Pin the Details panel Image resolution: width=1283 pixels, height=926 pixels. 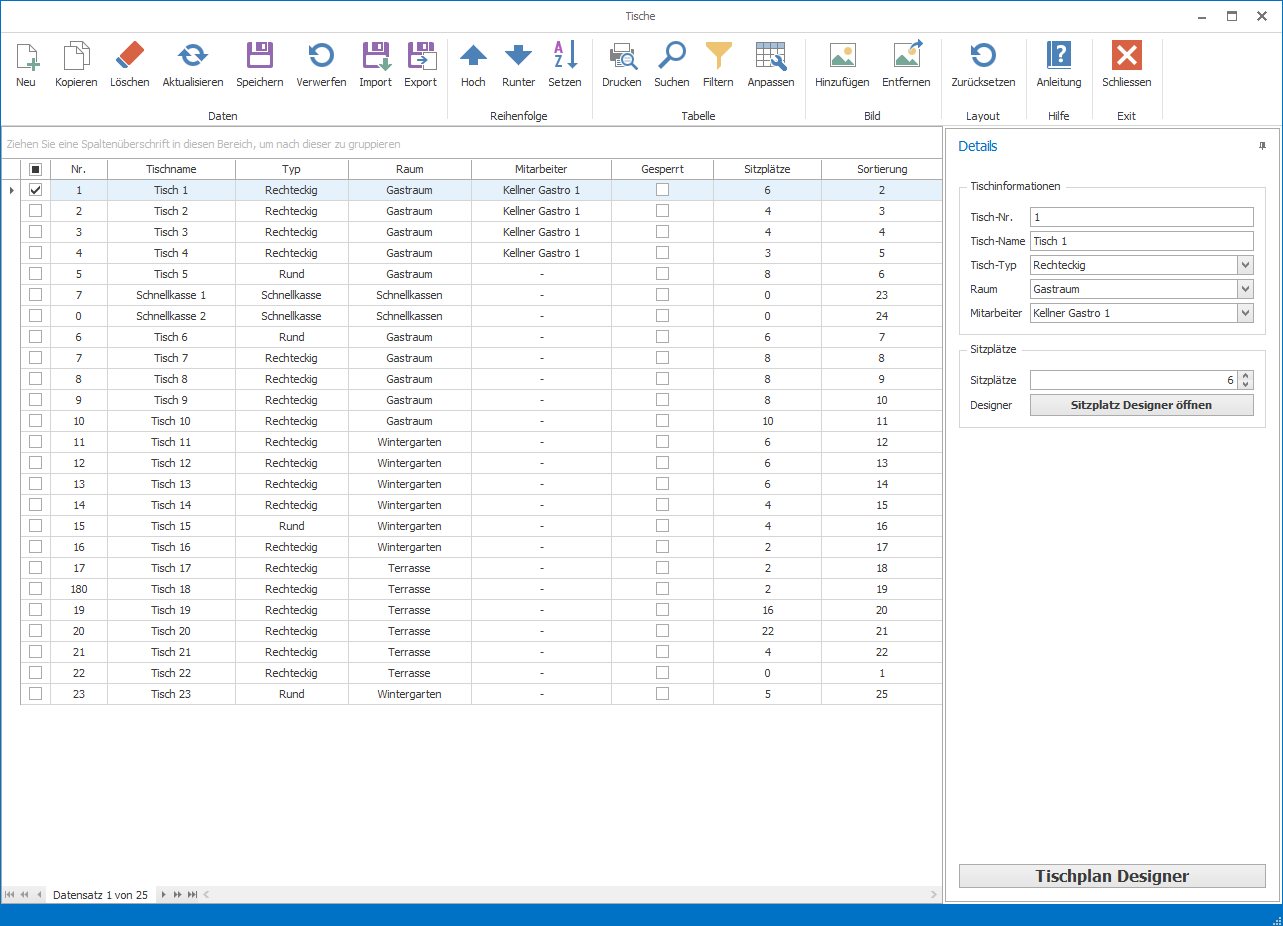(x=1262, y=146)
